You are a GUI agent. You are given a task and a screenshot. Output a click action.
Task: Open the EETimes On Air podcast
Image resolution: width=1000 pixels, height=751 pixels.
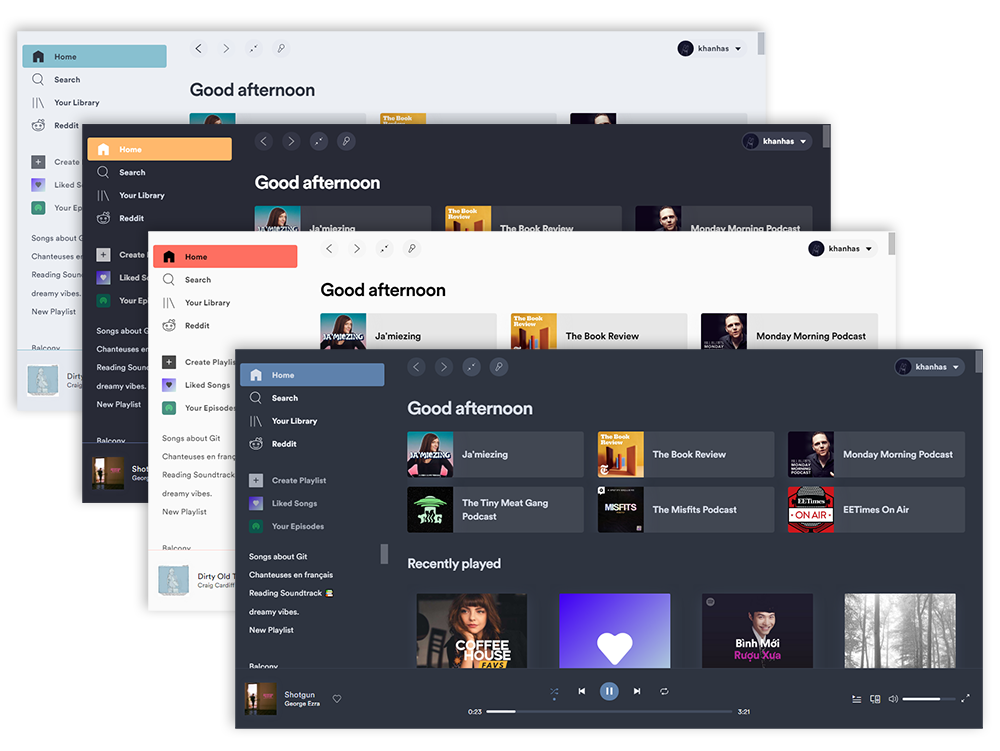(876, 510)
